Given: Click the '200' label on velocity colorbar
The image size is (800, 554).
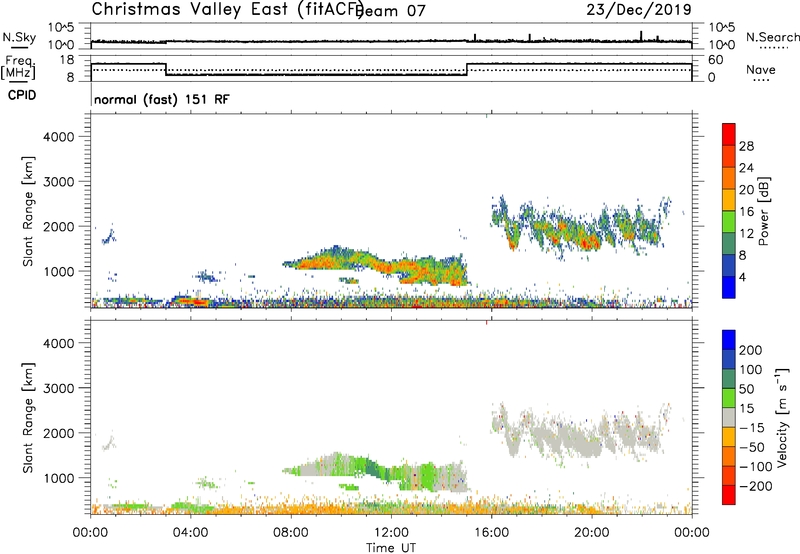Looking at the screenshot, I should [751, 350].
